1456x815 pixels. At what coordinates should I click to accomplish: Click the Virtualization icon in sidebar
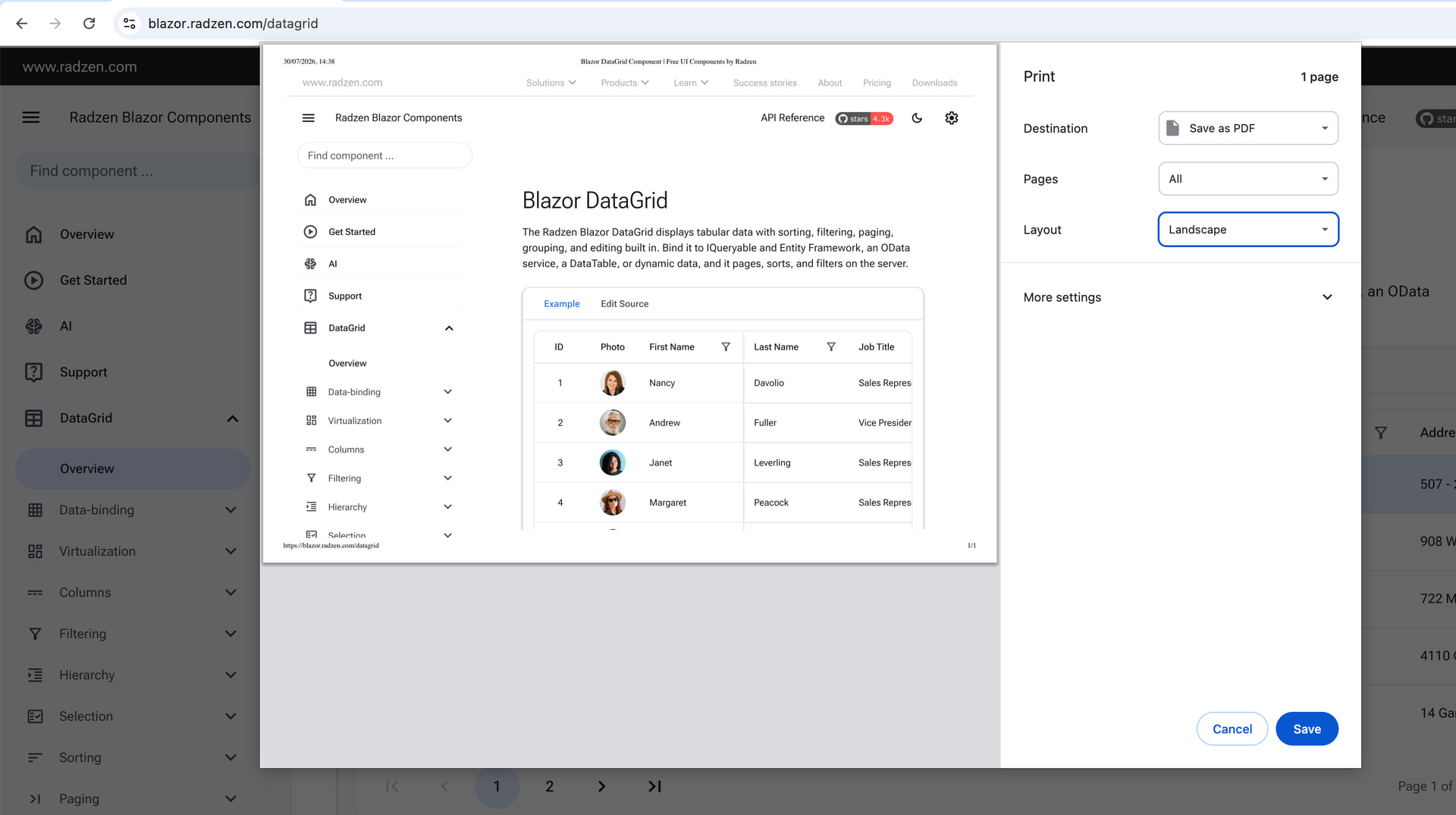[35, 551]
